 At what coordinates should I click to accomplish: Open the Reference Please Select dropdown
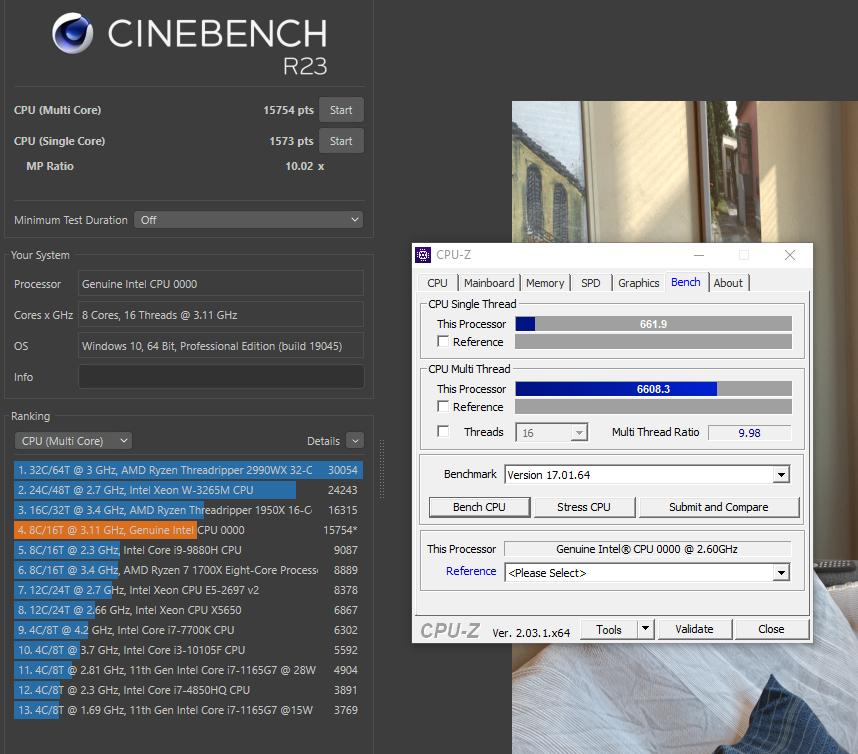647,573
